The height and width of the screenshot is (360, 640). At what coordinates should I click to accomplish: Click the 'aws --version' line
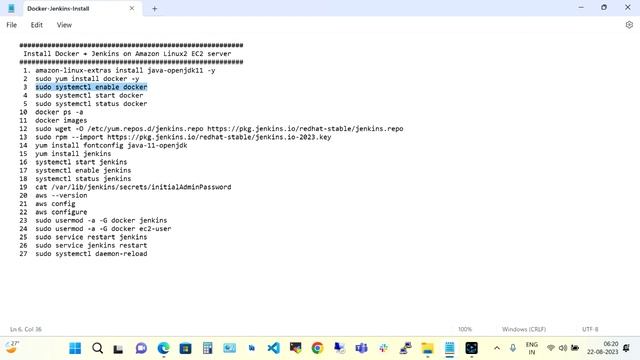pyautogui.click(x=61, y=195)
